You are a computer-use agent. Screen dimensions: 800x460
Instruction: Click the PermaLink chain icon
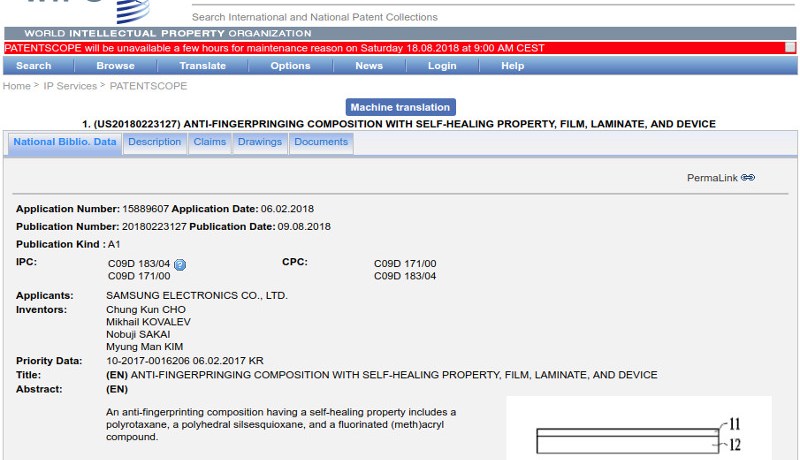click(748, 178)
